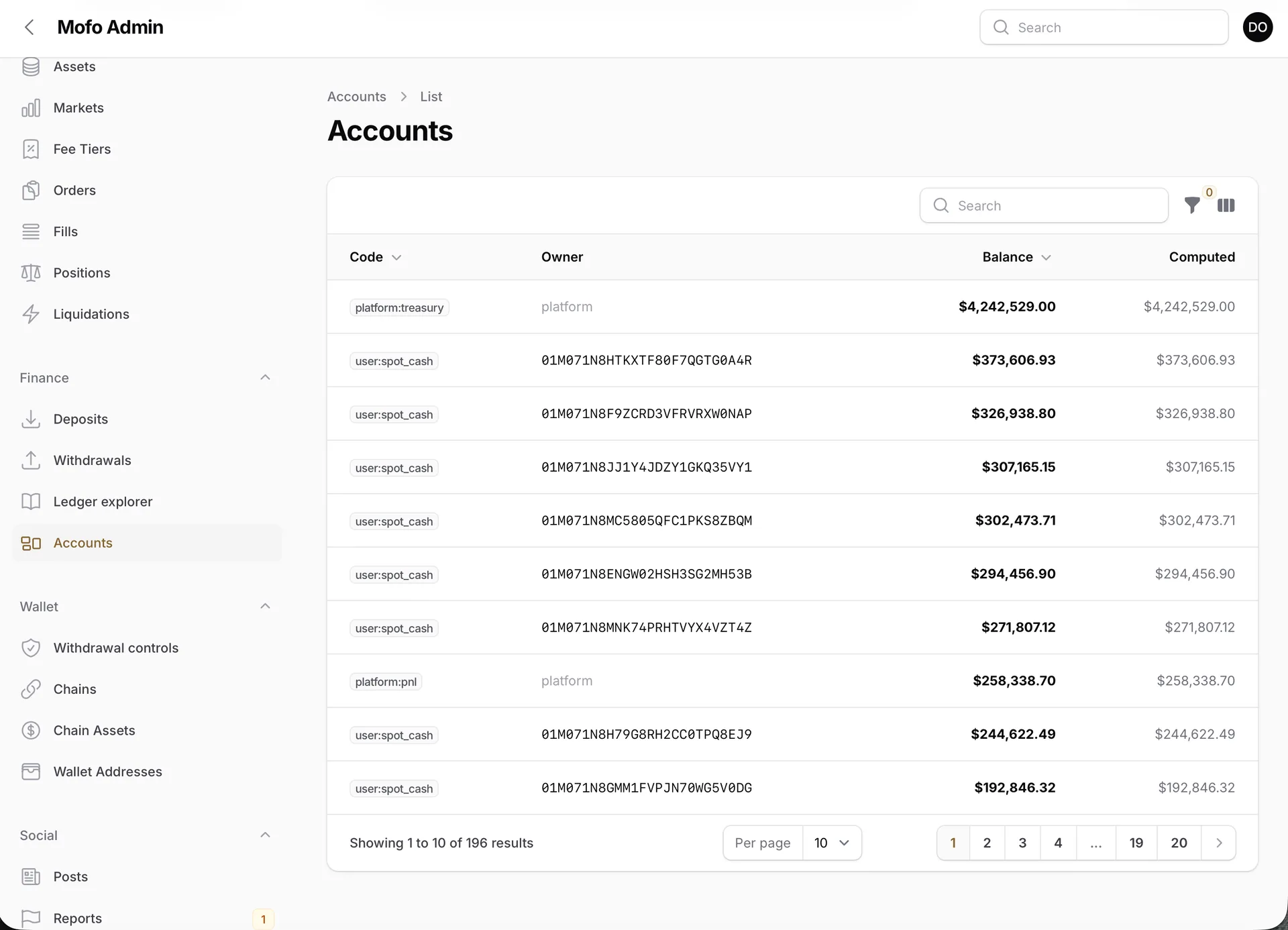Open Positions via its scales icon
Viewport: 1288px width, 930px height.
click(31, 273)
